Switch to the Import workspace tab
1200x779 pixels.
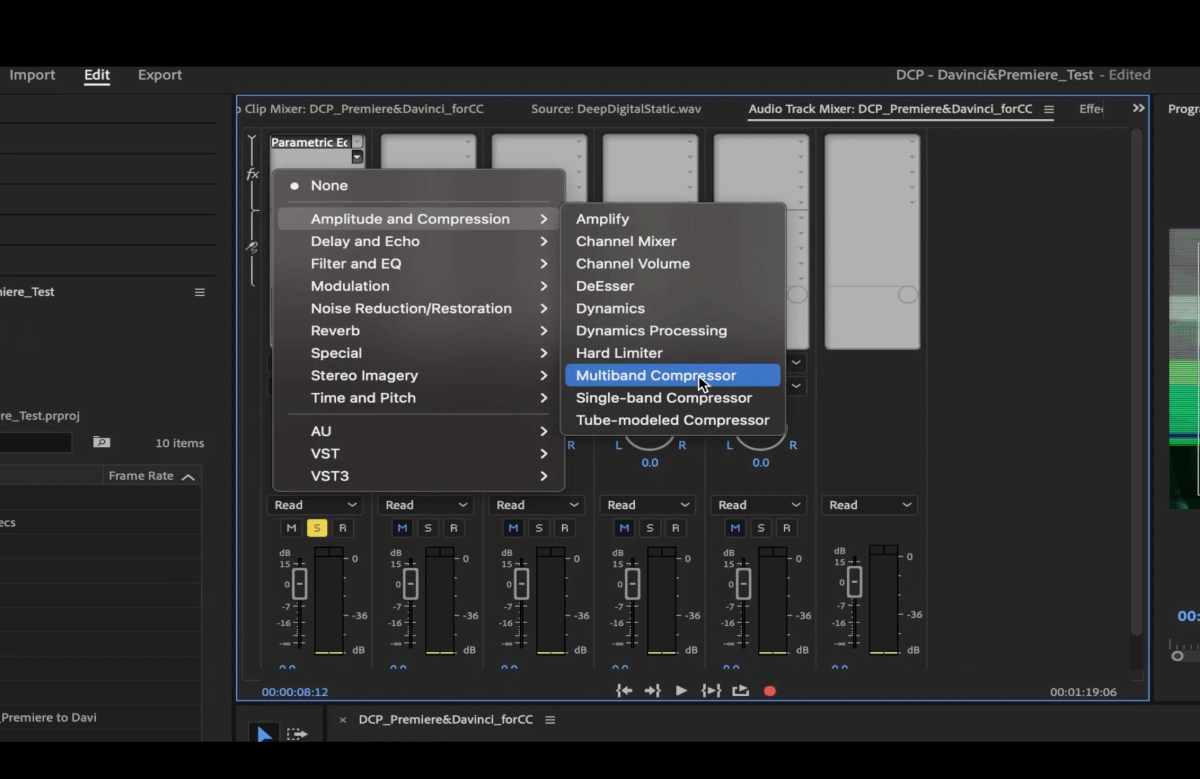(32, 75)
